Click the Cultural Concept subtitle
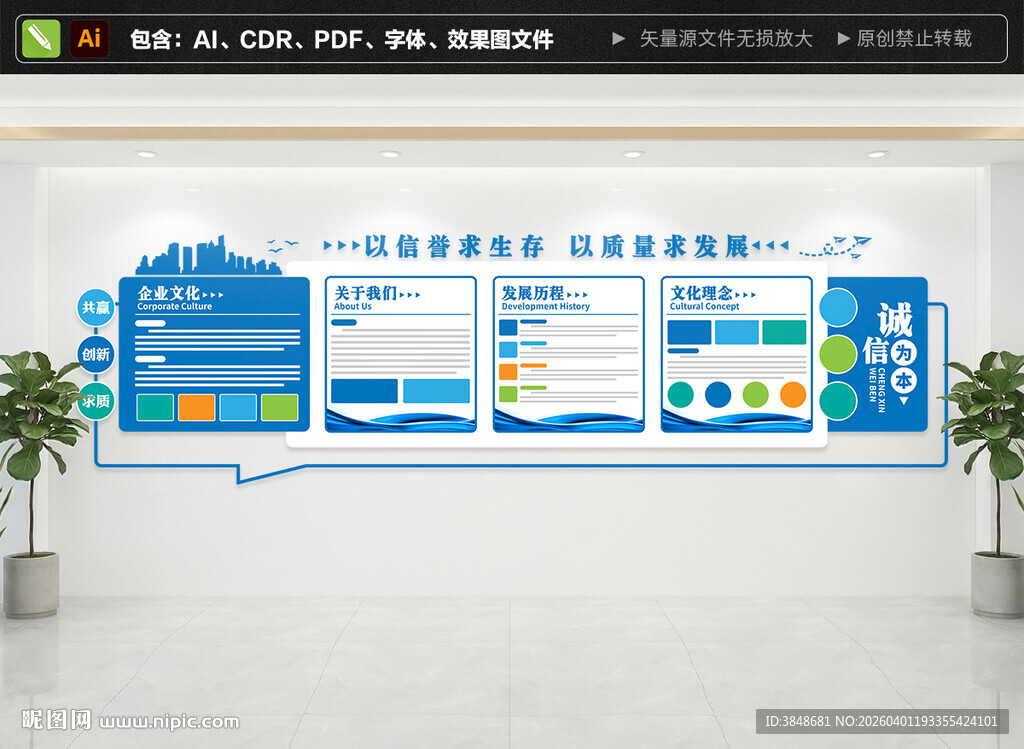The height and width of the screenshot is (749, 1024). point(705,306)
